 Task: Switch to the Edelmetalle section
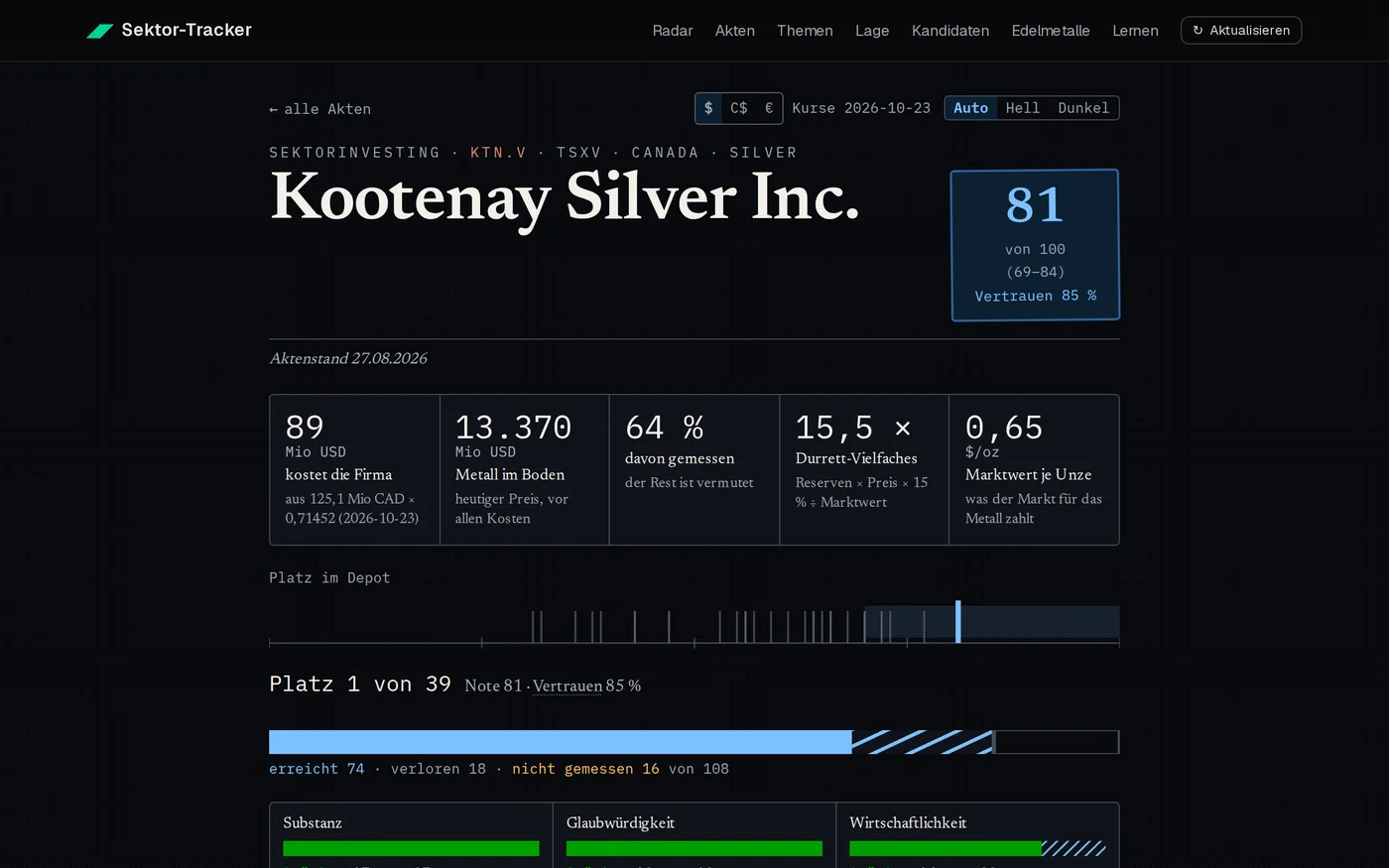[x=1051, y=31]
